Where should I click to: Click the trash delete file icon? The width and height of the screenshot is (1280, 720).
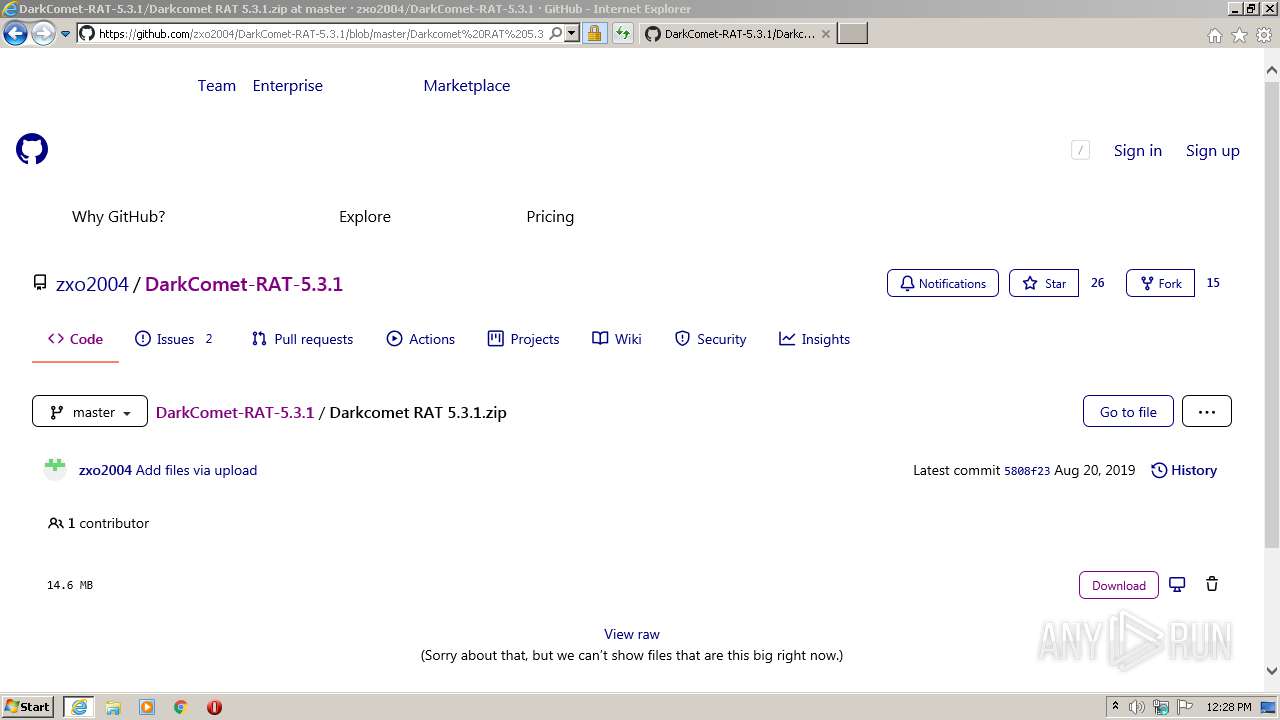click(x=1212, y=585)
